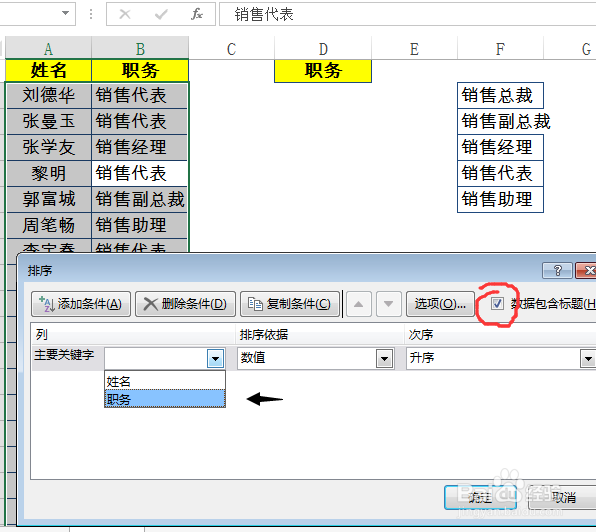Move sort condition down with arrow button
This screenshot has height=532, width=596.
pos(388,304)
